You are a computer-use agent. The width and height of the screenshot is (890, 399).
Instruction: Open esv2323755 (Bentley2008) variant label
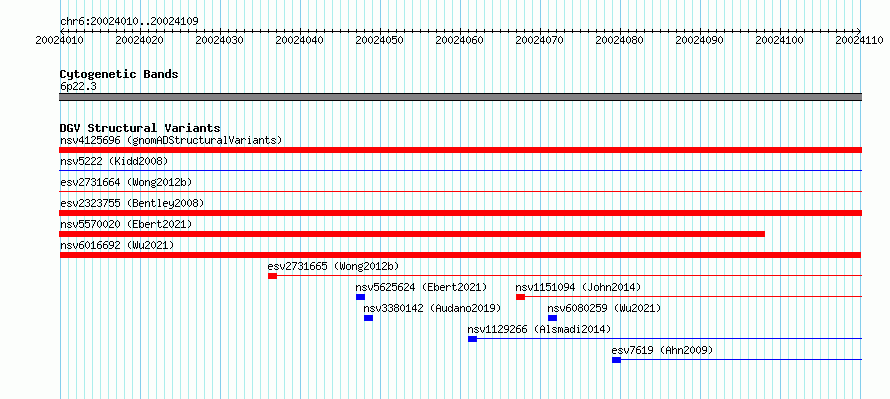[132, 203]
